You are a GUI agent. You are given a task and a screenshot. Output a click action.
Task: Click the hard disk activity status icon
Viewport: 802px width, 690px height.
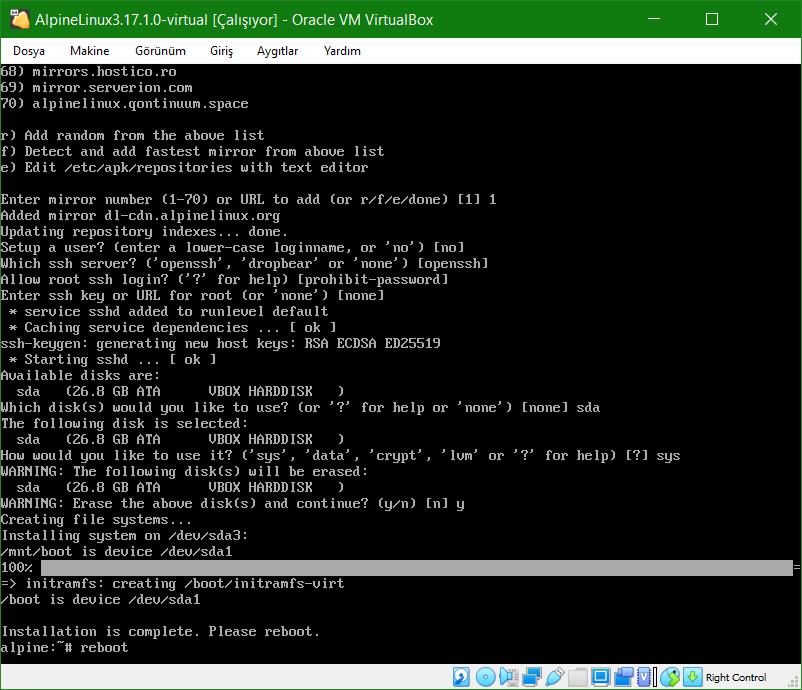pyautogui.click(x=461, y=677)
